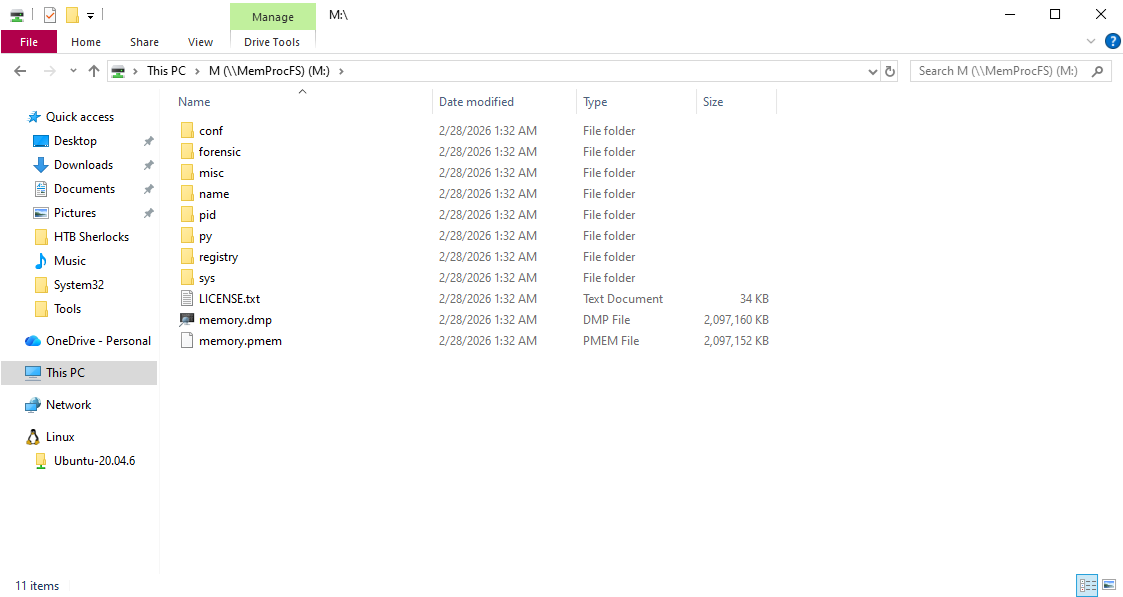Click the Refresh button in the address bar
Viewport: 1123px width, 597px height.
tap(890, 71)
